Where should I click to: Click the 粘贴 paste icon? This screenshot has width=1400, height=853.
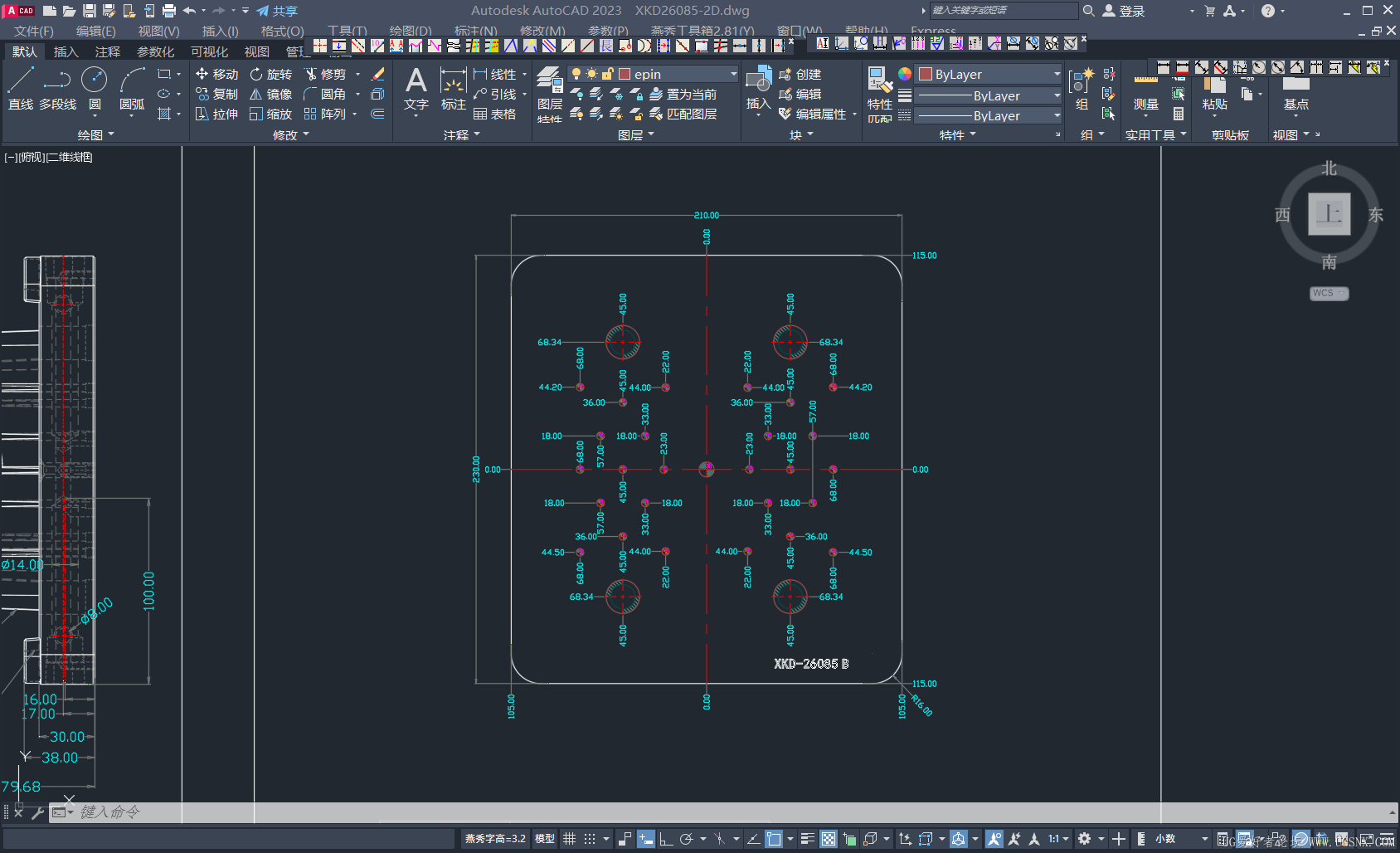tap(1214, 93)
